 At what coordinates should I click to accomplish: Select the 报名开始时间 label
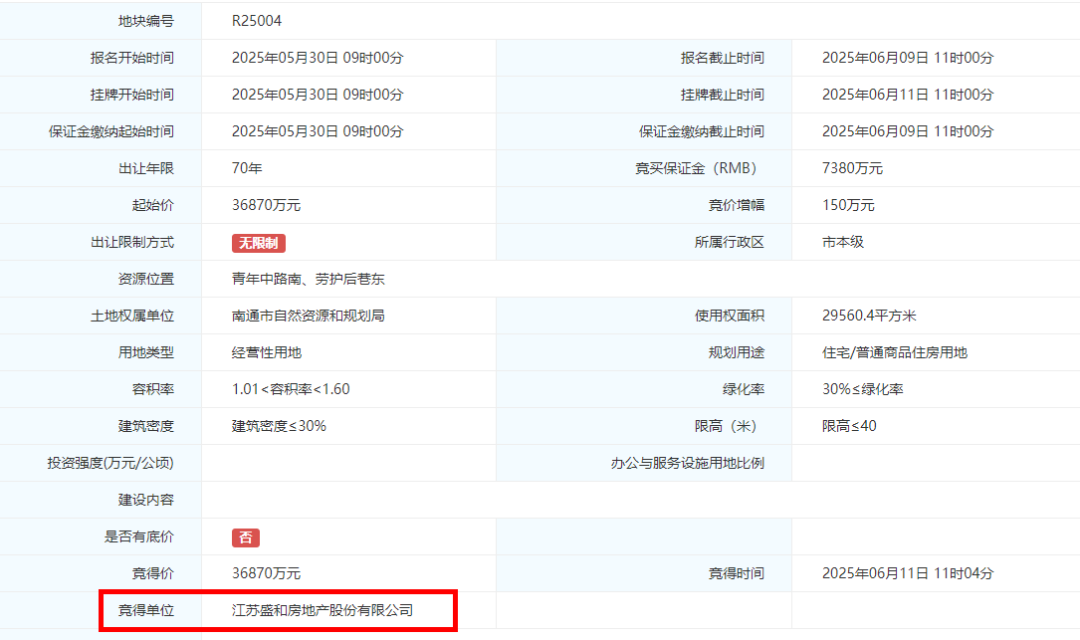132,58
